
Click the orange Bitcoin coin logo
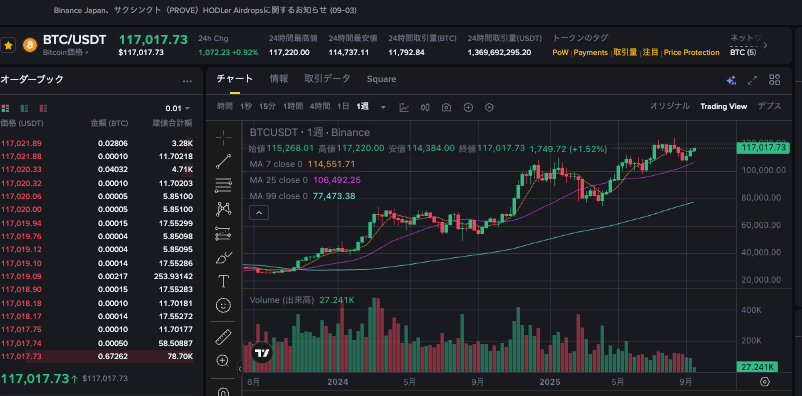tap(30, 45)
